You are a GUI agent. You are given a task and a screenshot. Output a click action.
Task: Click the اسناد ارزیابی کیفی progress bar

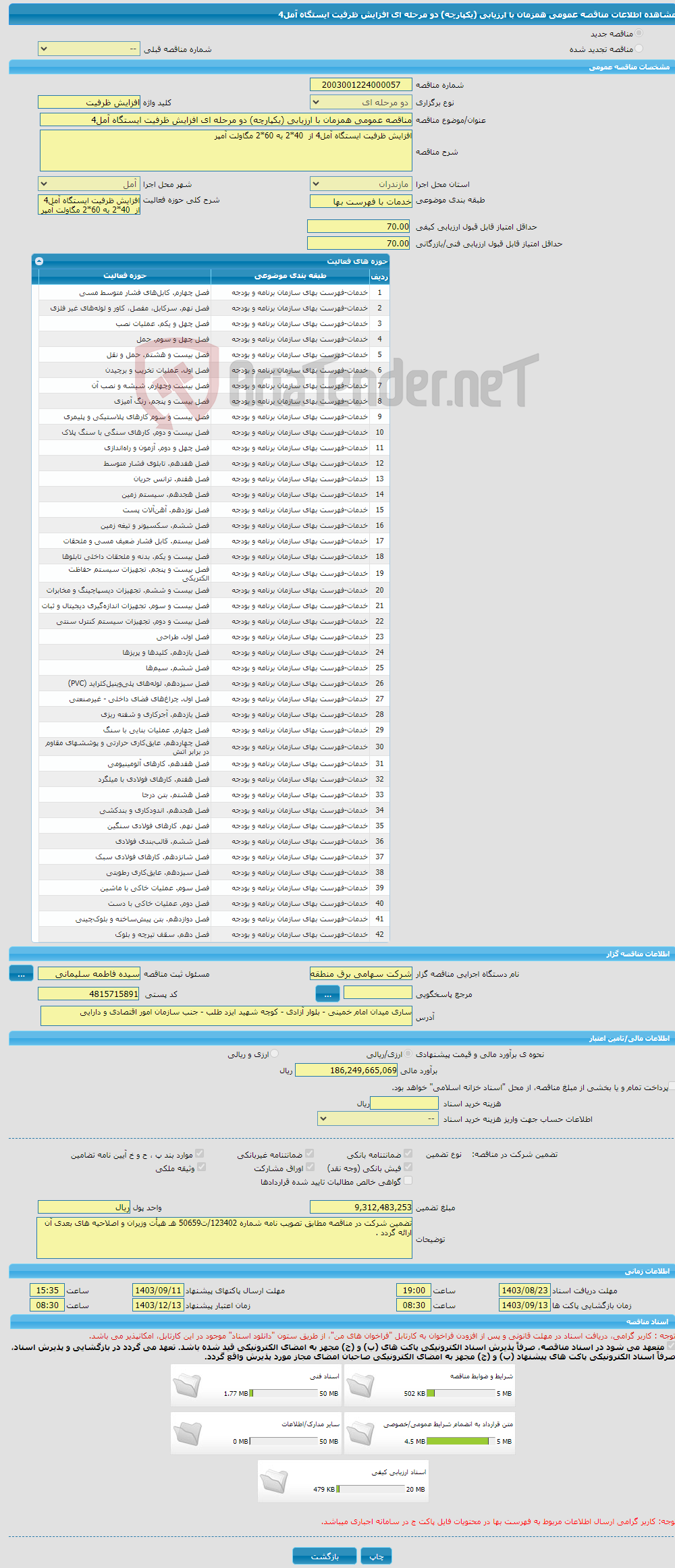point(371,1489)
